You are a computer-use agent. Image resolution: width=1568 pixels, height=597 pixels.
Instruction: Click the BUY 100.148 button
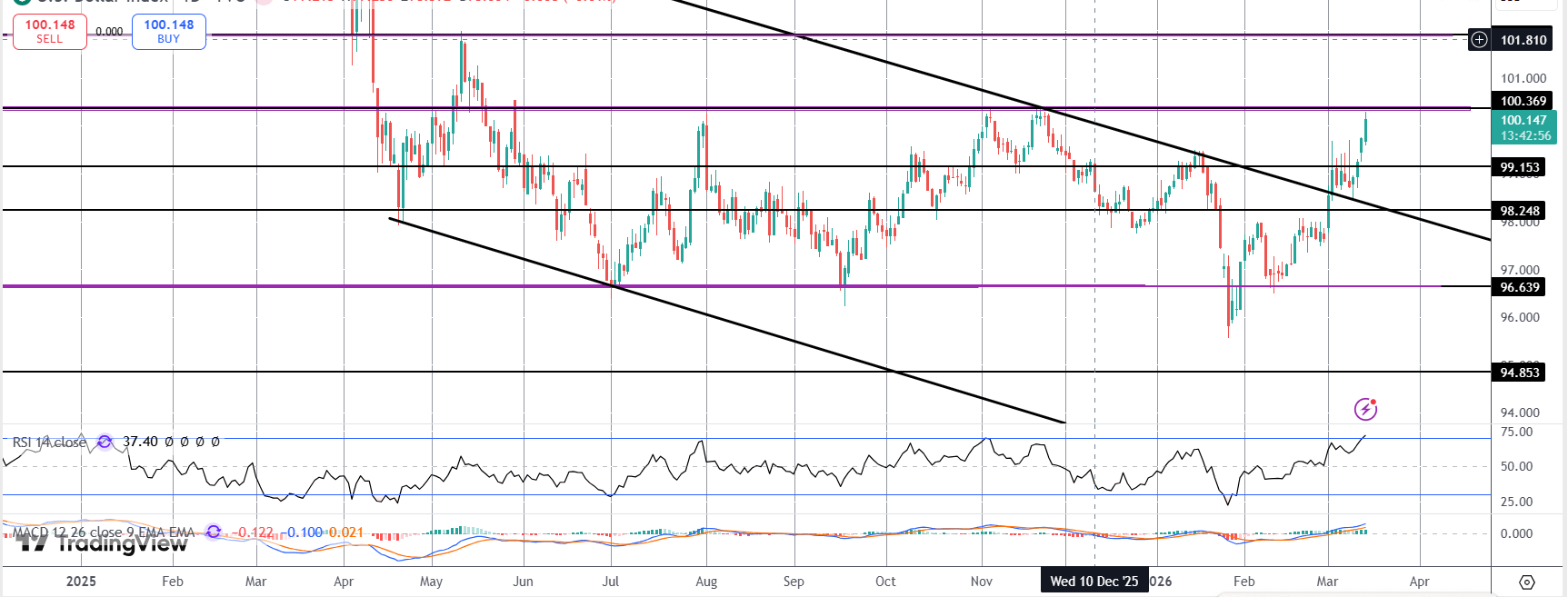(x=169, y=32)
